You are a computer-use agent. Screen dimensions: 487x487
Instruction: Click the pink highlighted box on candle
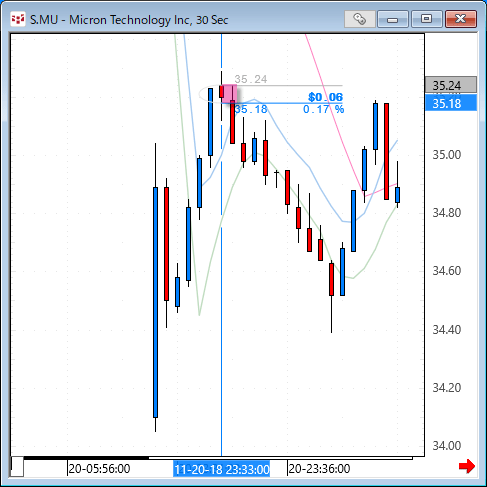(x=230, y=94)
